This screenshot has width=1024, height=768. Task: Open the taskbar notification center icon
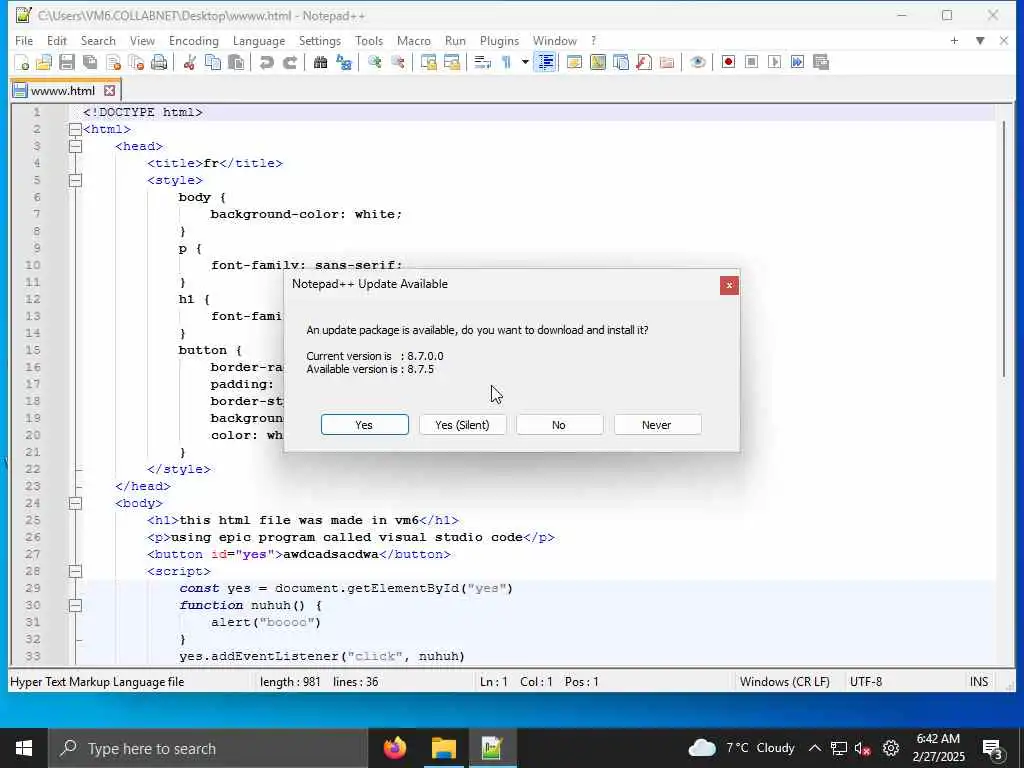[993, 748]
